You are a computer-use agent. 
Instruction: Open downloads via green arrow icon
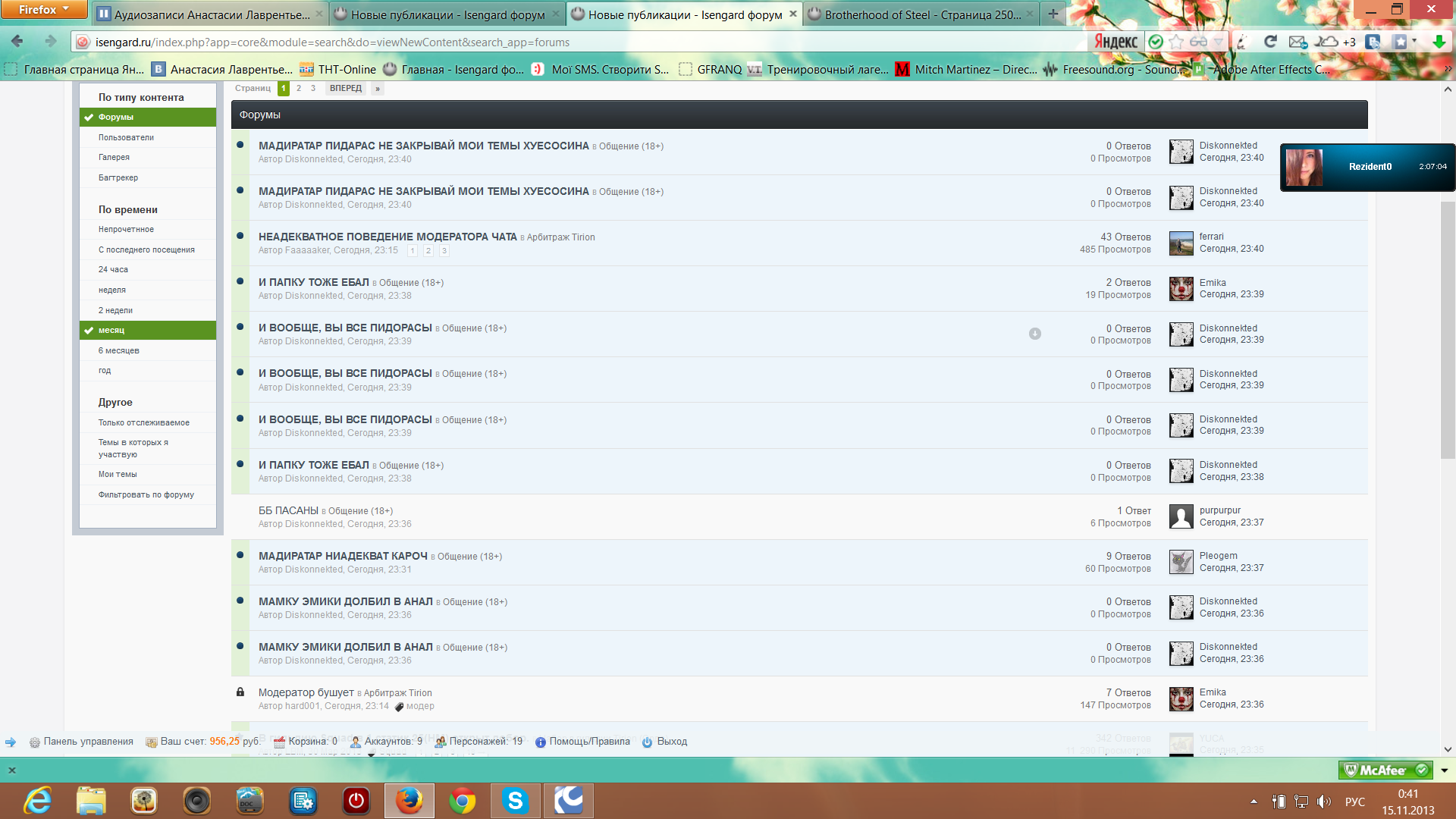1439,42
